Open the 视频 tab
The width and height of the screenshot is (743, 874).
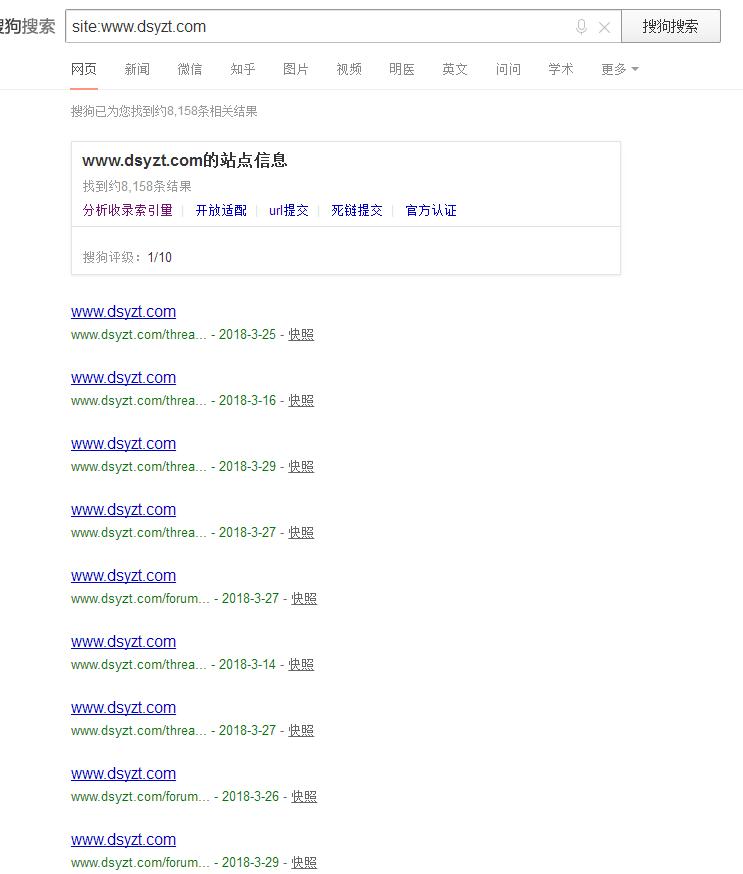point(349,69)
